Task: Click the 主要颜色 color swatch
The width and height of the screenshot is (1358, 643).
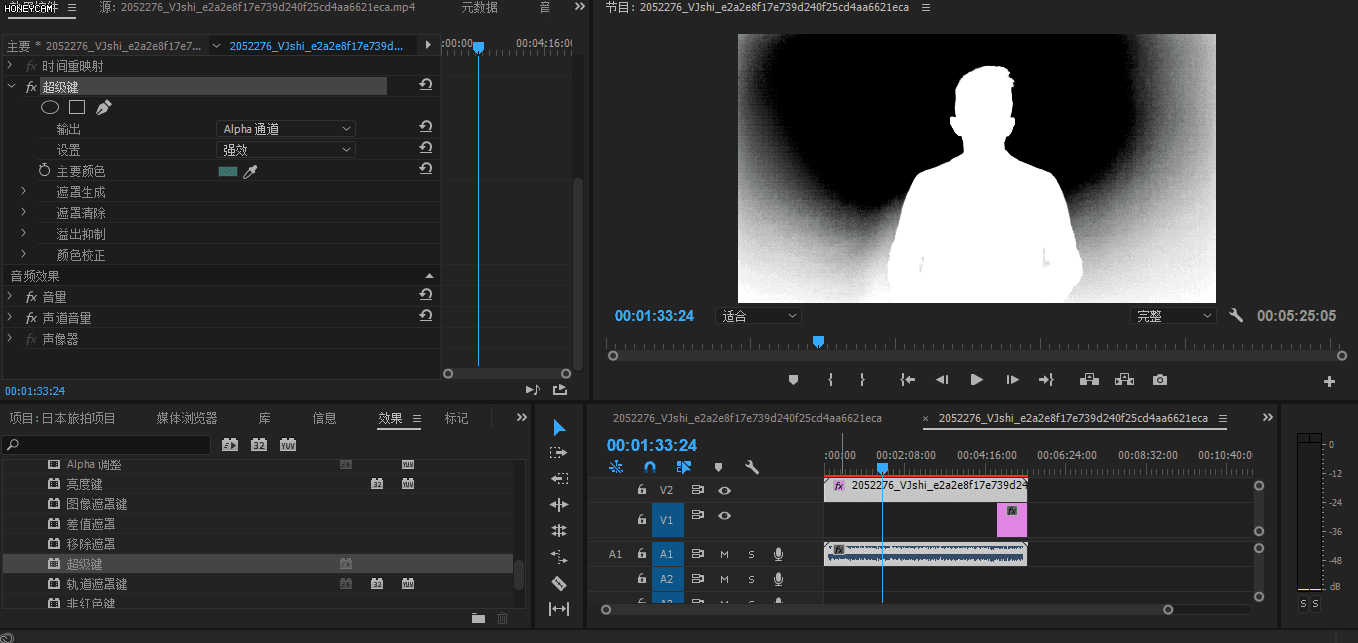Action: pos(227,172)
